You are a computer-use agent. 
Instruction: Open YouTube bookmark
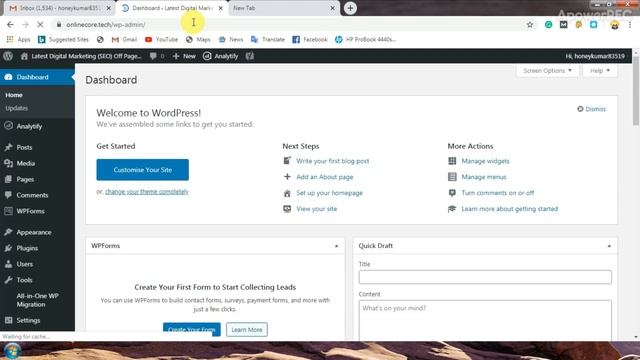162,39
